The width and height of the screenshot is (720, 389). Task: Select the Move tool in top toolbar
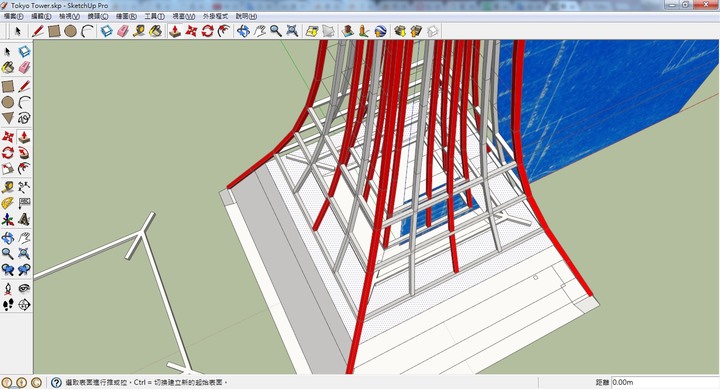pos(191,31)
